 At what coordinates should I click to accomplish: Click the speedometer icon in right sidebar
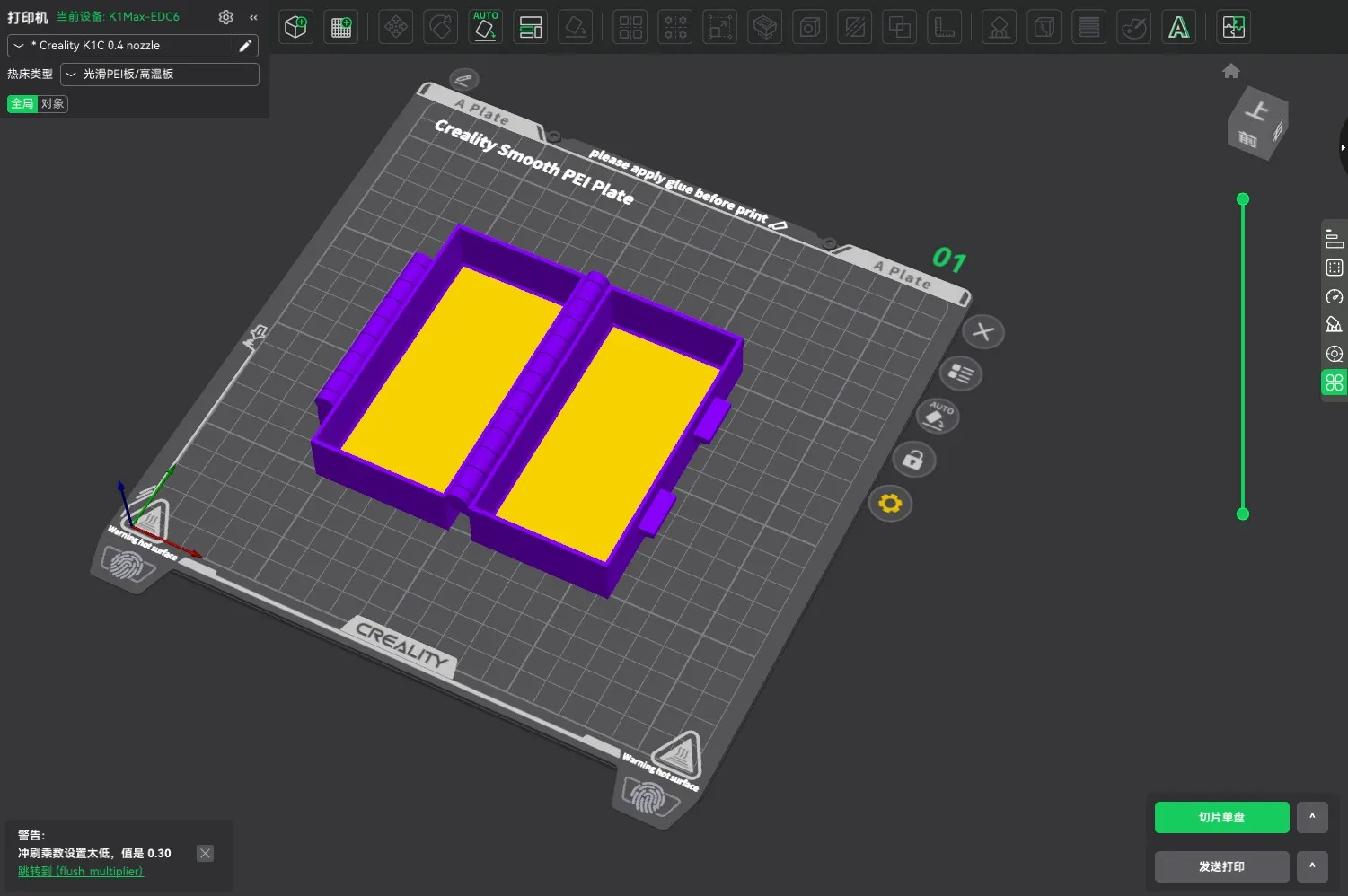click(1335, 296)
